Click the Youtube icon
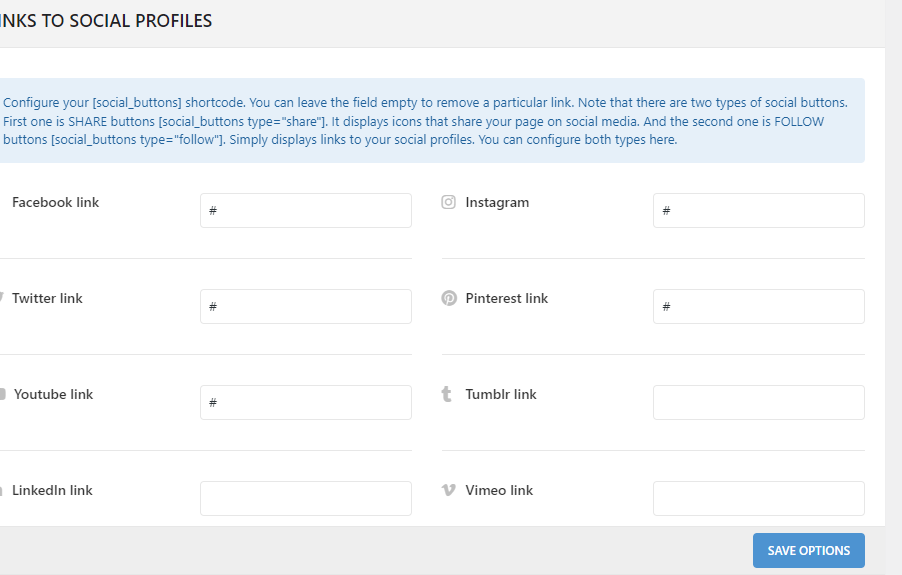The height and width of the screenshot is (575, 902). pyautogui.click(x=3, y=394)
